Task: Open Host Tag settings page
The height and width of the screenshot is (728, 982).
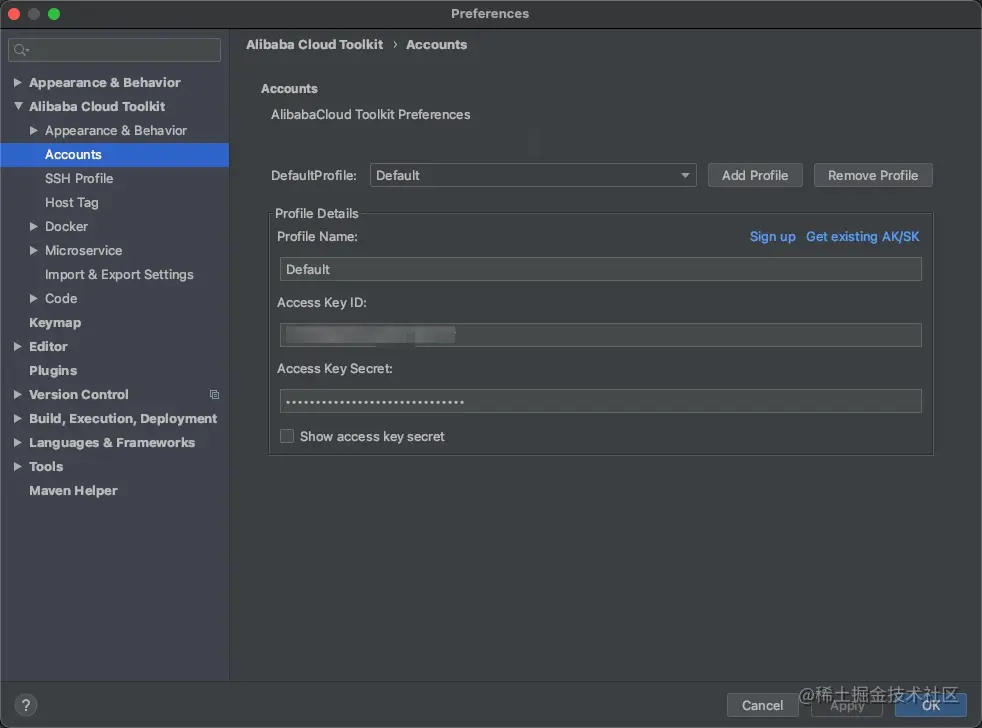Action: 71,202
